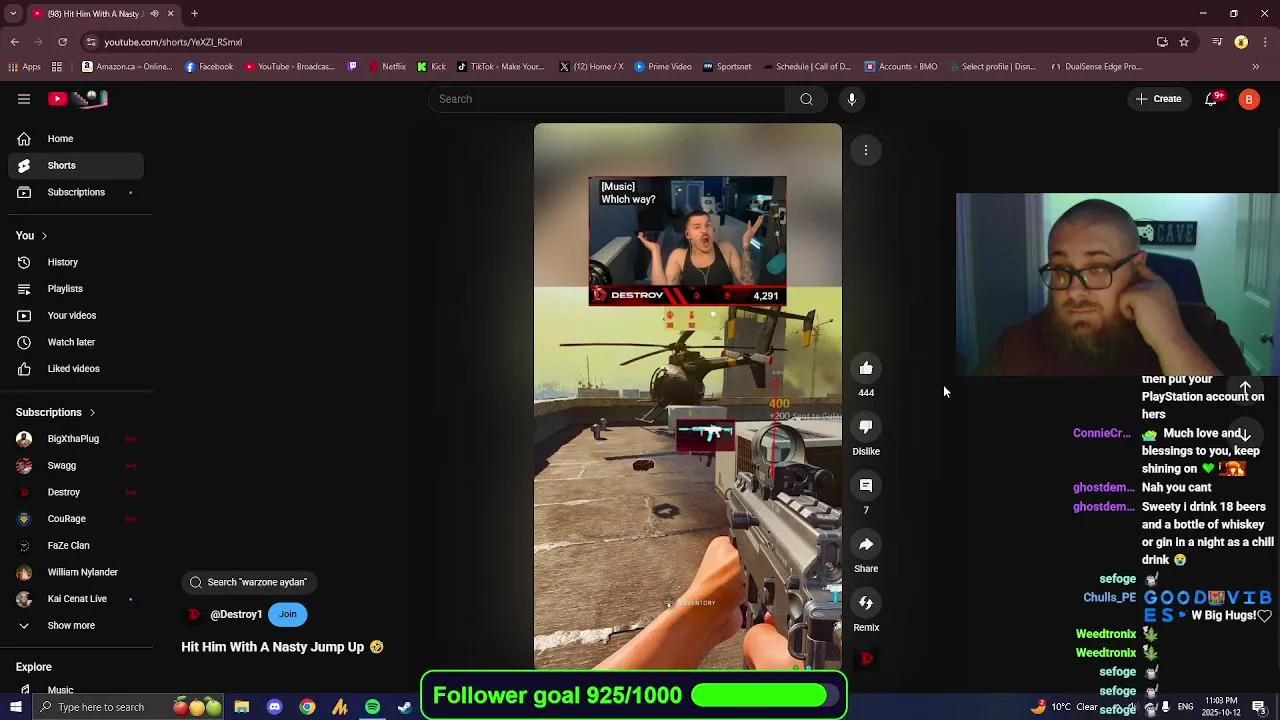Search "warzone aydan" suggestion chip
The width and height of the screenshot is (1280, 720).
tap(250, 582)
